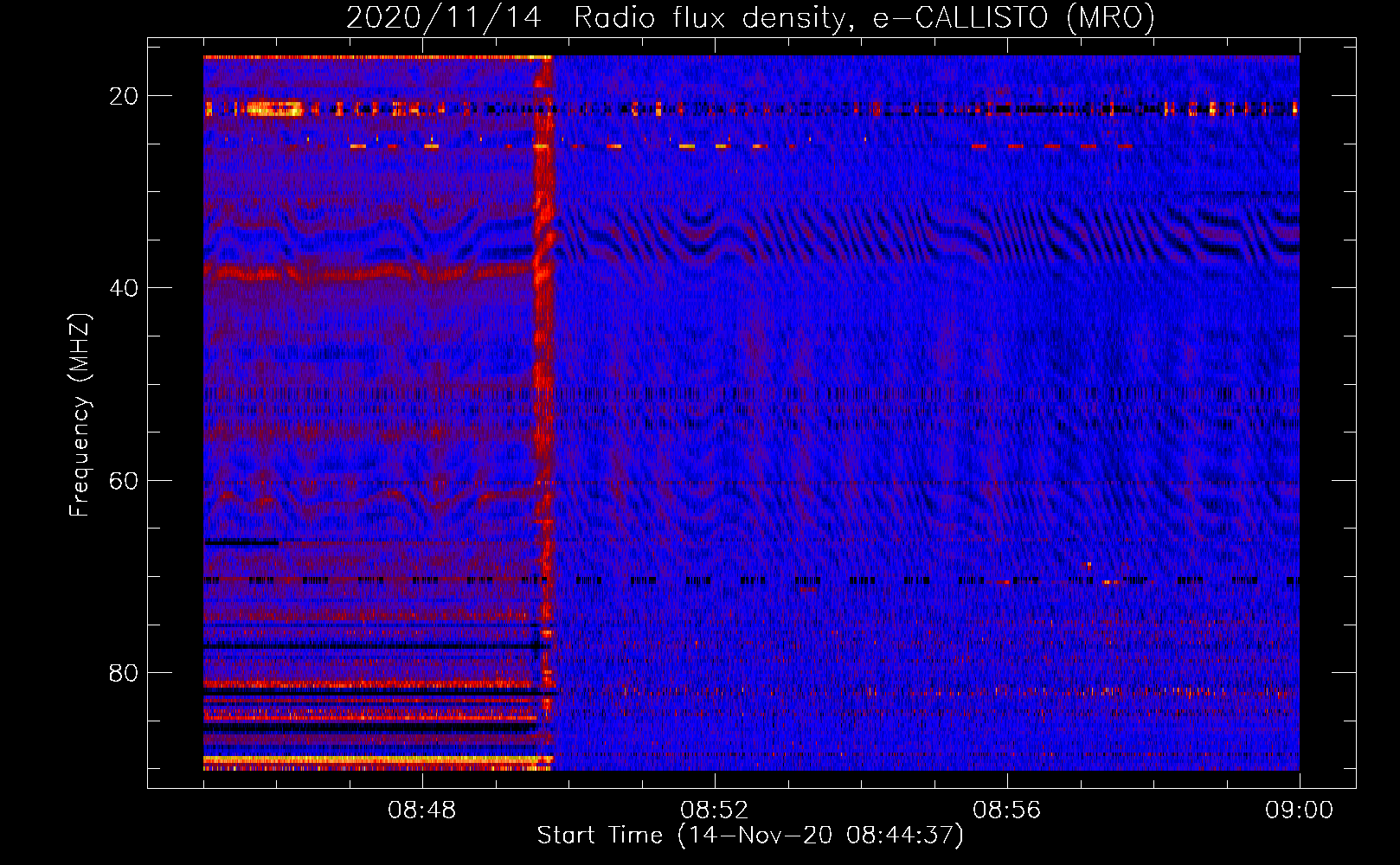Click the frequency tick label '60'
Image resolution: width=1400 pixels, height=865 pixels.
(124, 480)
